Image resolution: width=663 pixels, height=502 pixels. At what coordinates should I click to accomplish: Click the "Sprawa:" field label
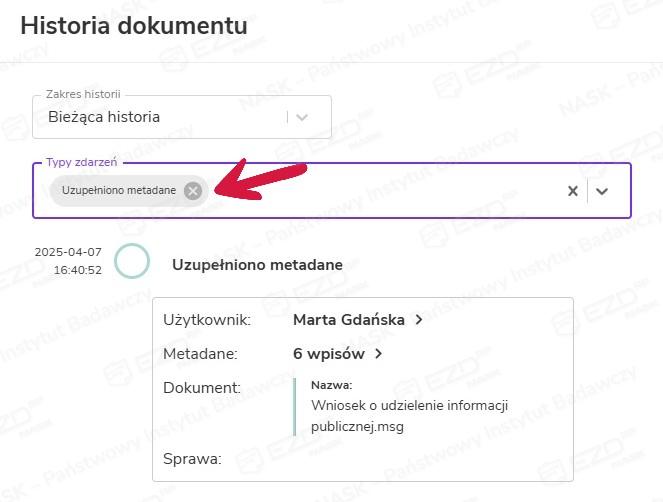tap(191, 459)
